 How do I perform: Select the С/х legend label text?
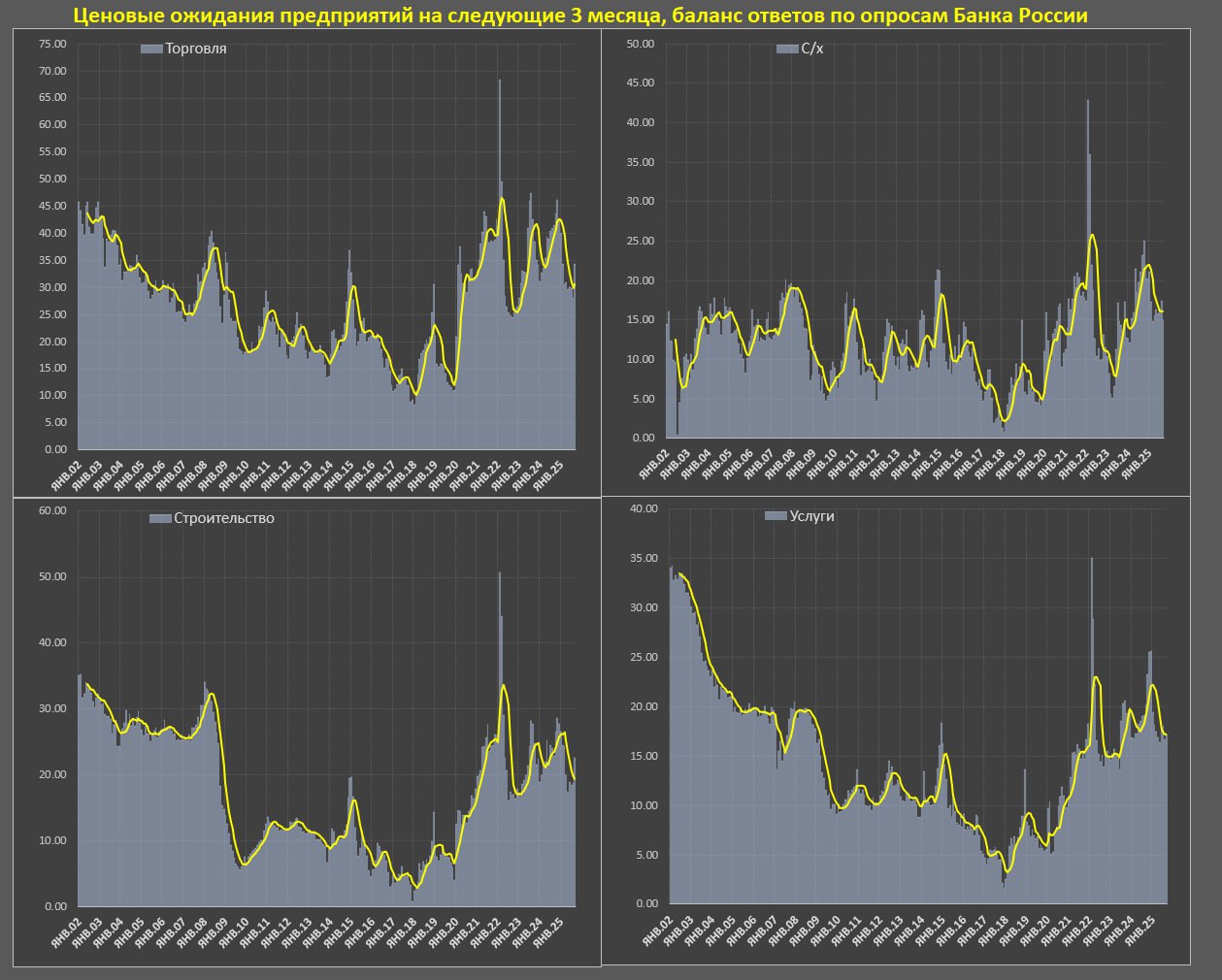811,49
